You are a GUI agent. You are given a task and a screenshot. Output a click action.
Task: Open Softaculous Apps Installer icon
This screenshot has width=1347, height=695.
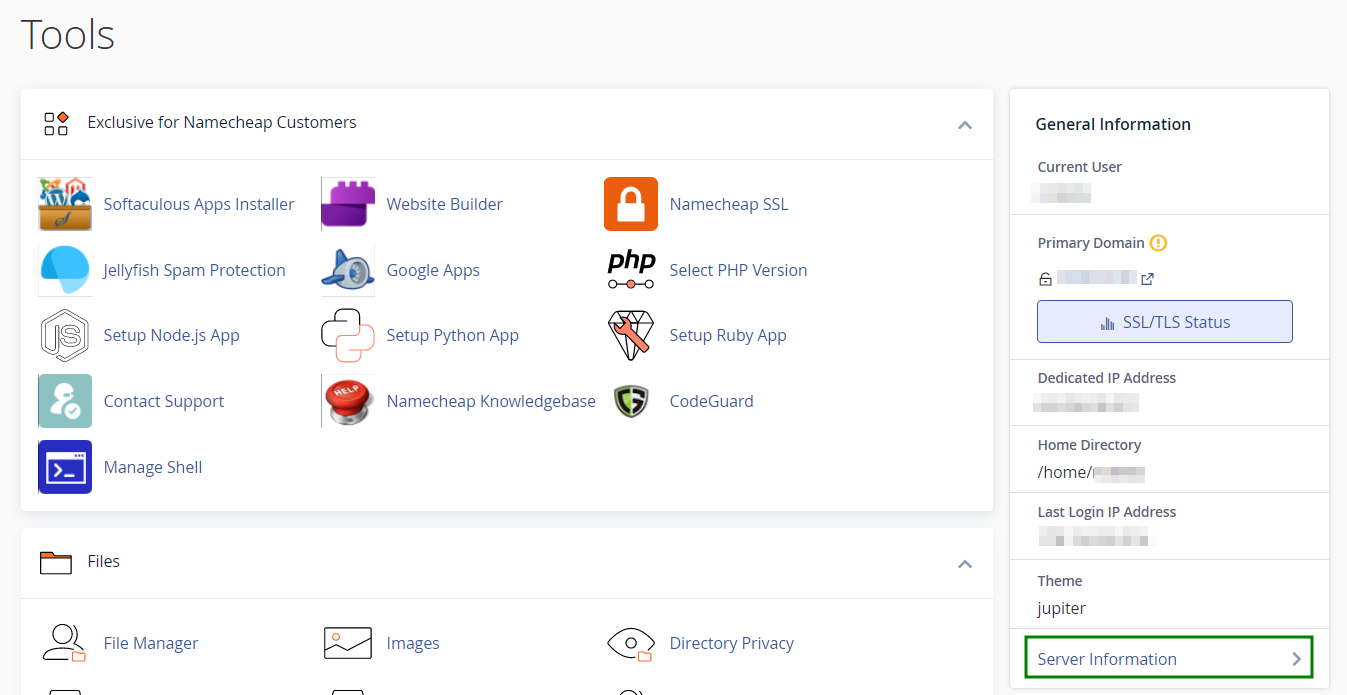click(x=65, y=204)
